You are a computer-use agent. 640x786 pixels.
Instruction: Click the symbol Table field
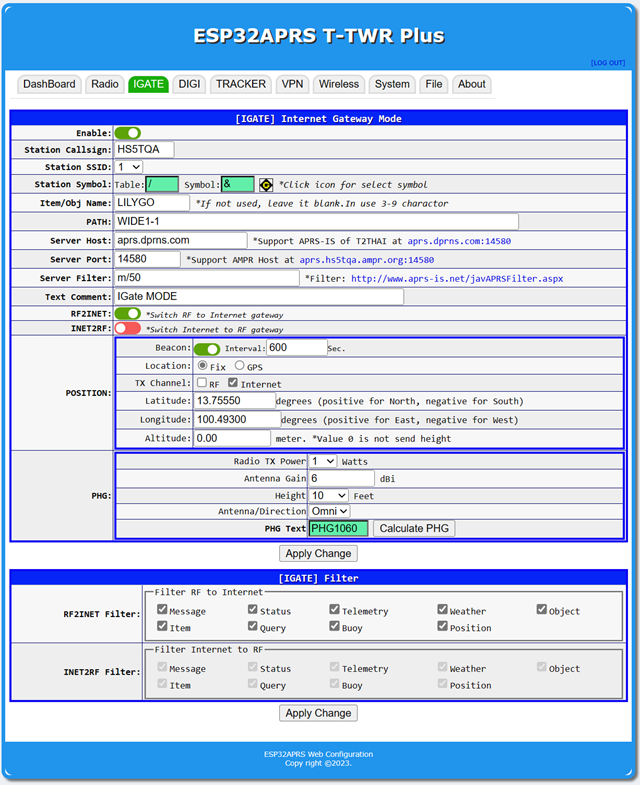(x=162, y=184)
